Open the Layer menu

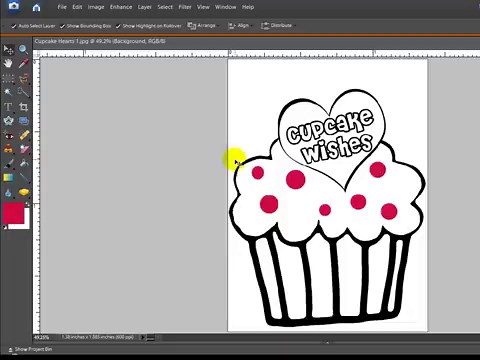144,7
